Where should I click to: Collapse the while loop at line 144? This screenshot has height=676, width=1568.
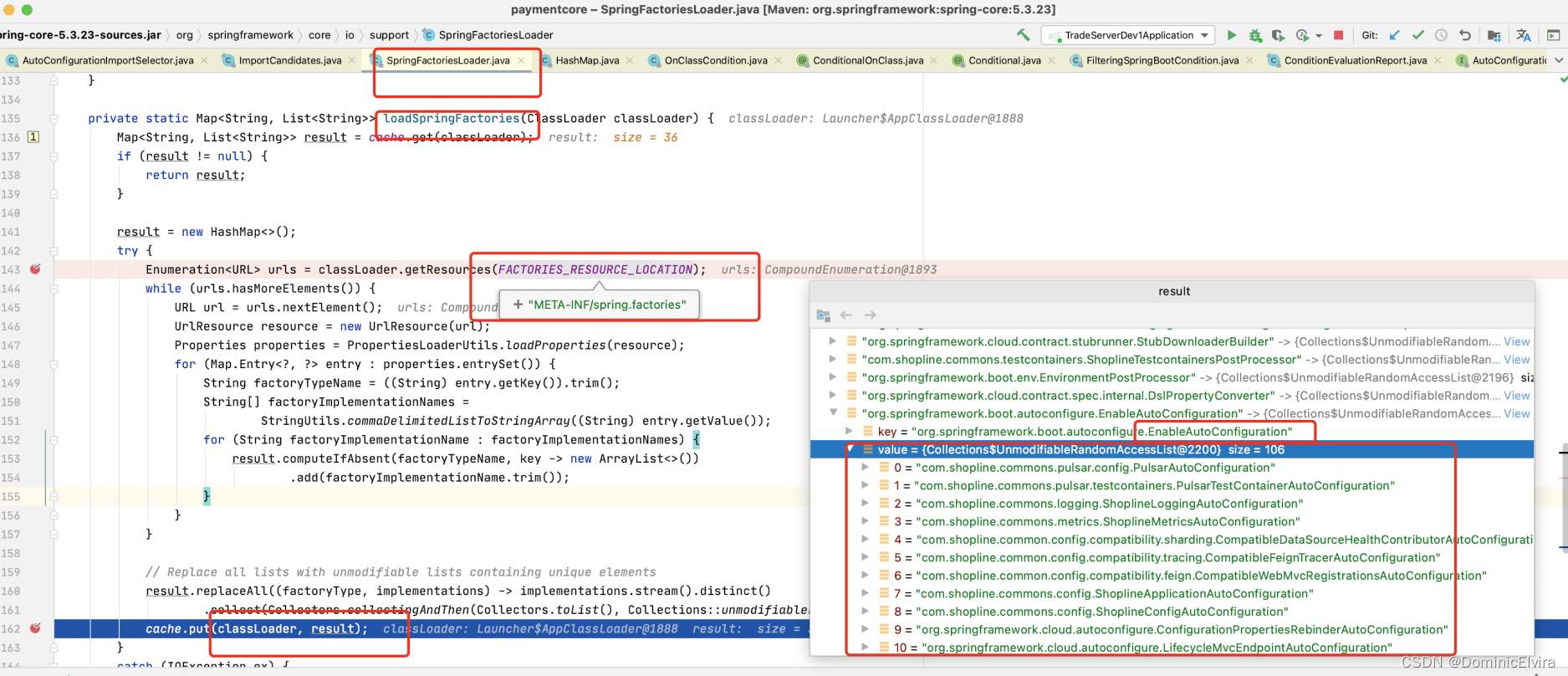tap(54, 289)
